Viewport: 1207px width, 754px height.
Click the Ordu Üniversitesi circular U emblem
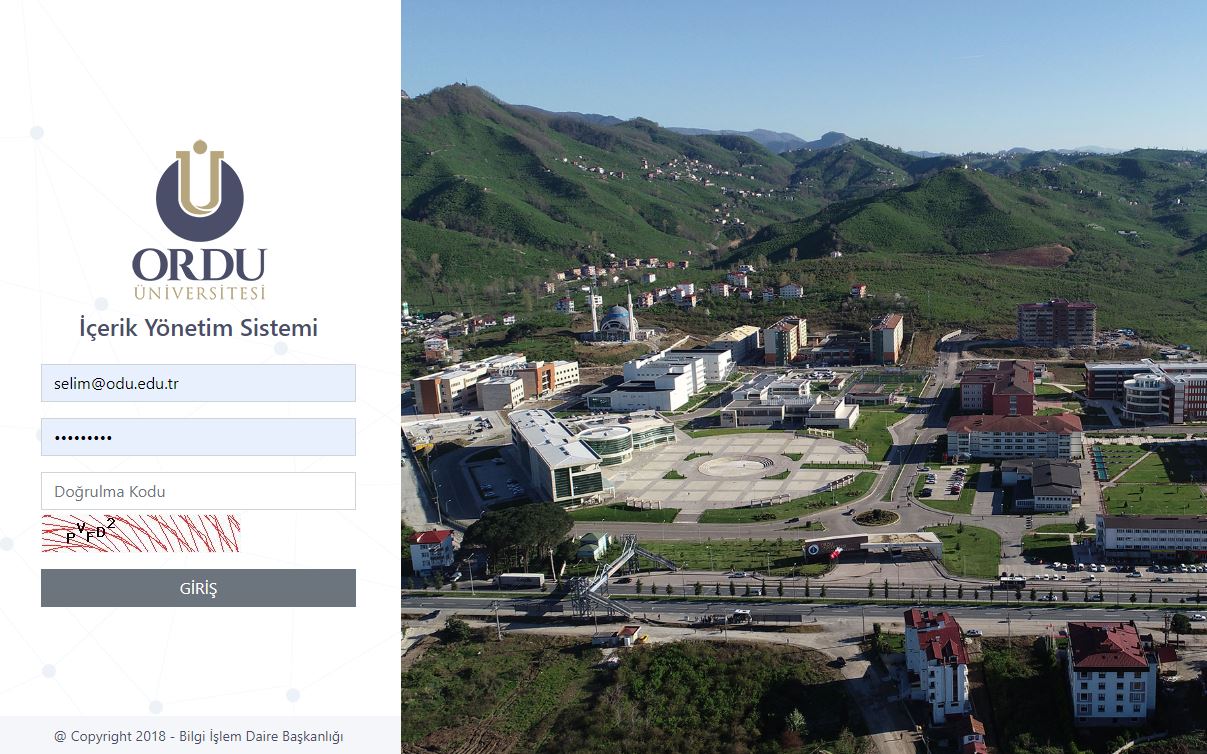tap(200, 191)
